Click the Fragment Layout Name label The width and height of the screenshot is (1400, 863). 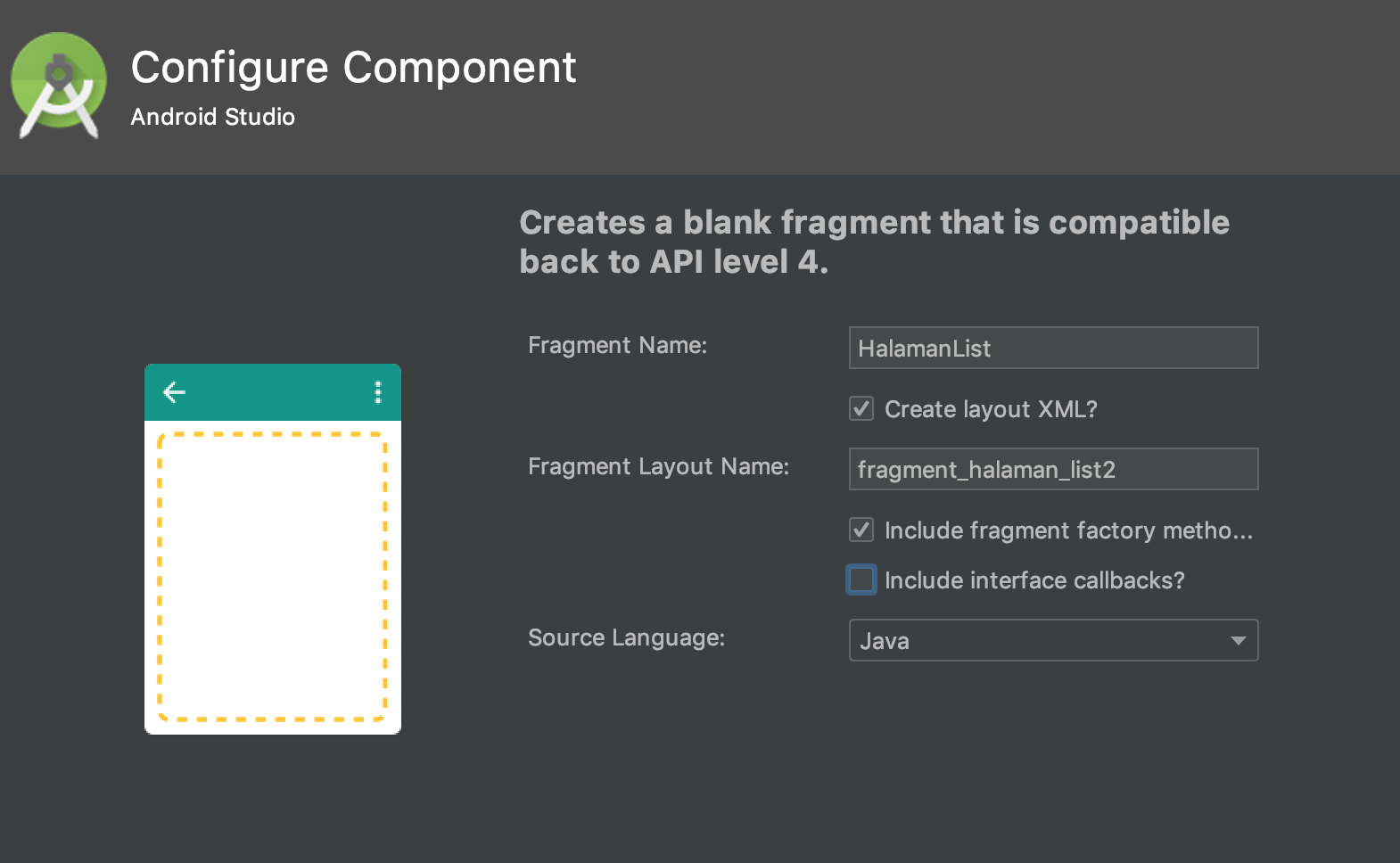click(x=658, y=466)
